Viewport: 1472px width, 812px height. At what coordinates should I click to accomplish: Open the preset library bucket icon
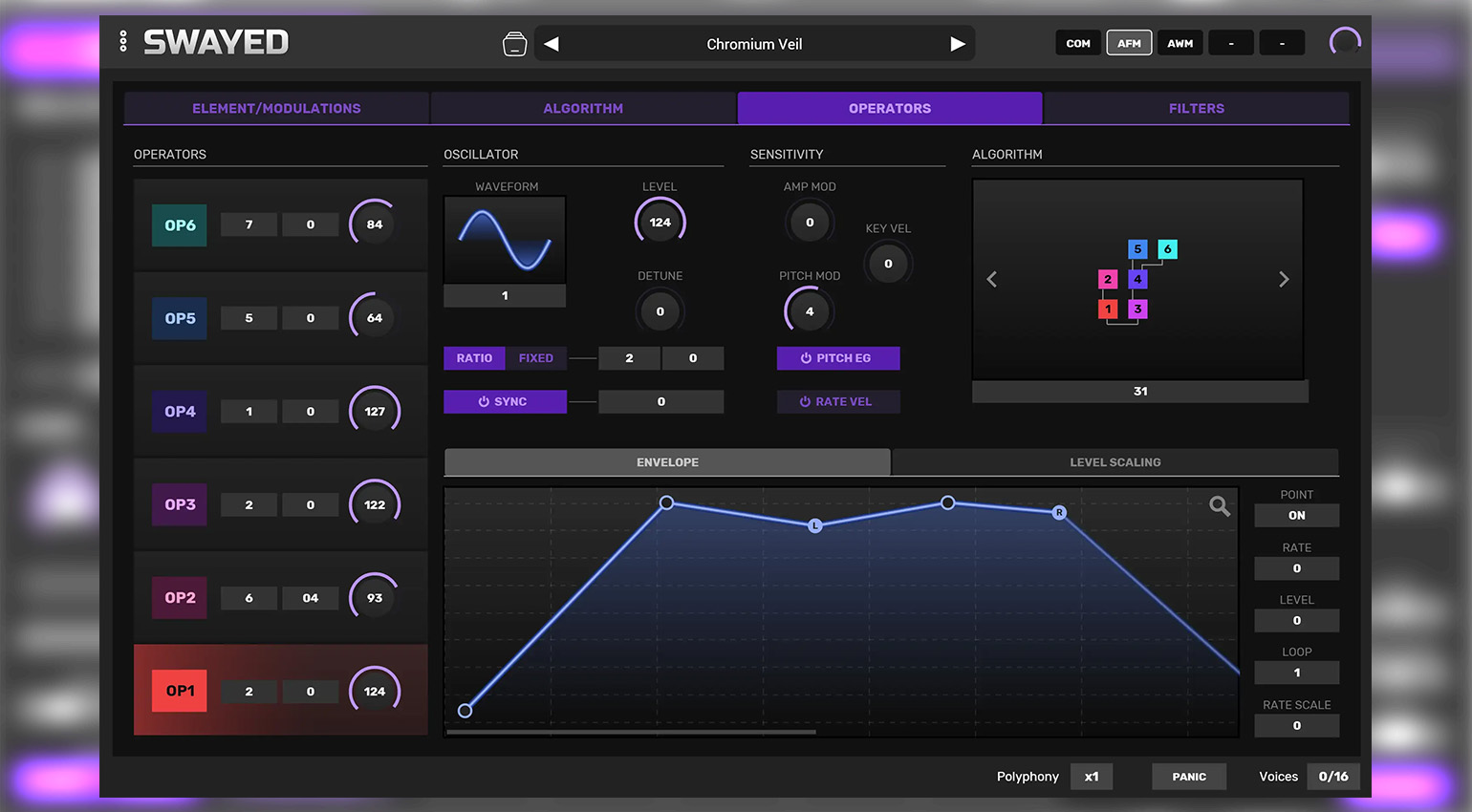(x=514, y=44)
